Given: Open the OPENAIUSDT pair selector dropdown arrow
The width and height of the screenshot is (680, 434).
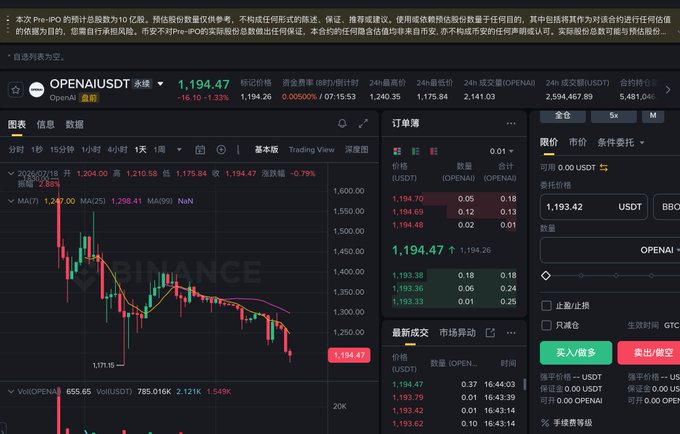Looking at the screenshot, I should point(160,84).
